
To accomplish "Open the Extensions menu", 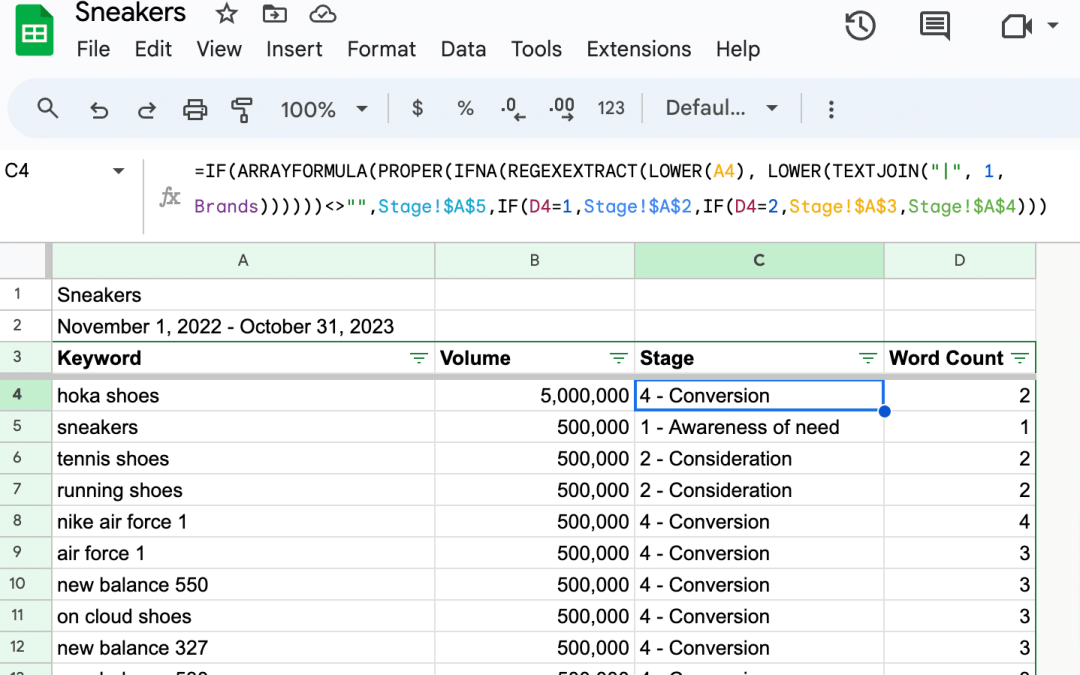I will pyautogui.click(x=638, y=49).
